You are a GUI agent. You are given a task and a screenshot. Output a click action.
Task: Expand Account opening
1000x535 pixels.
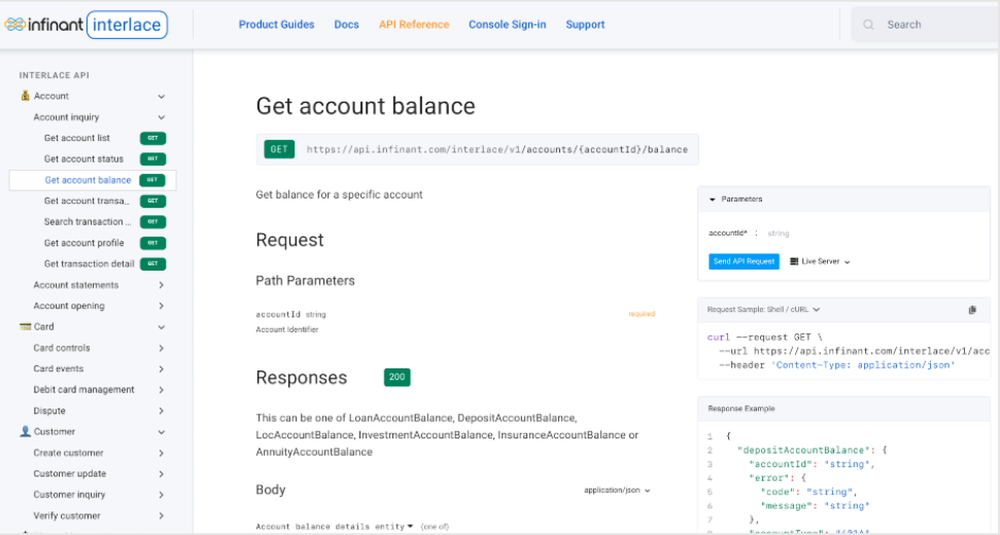[161, 306]
